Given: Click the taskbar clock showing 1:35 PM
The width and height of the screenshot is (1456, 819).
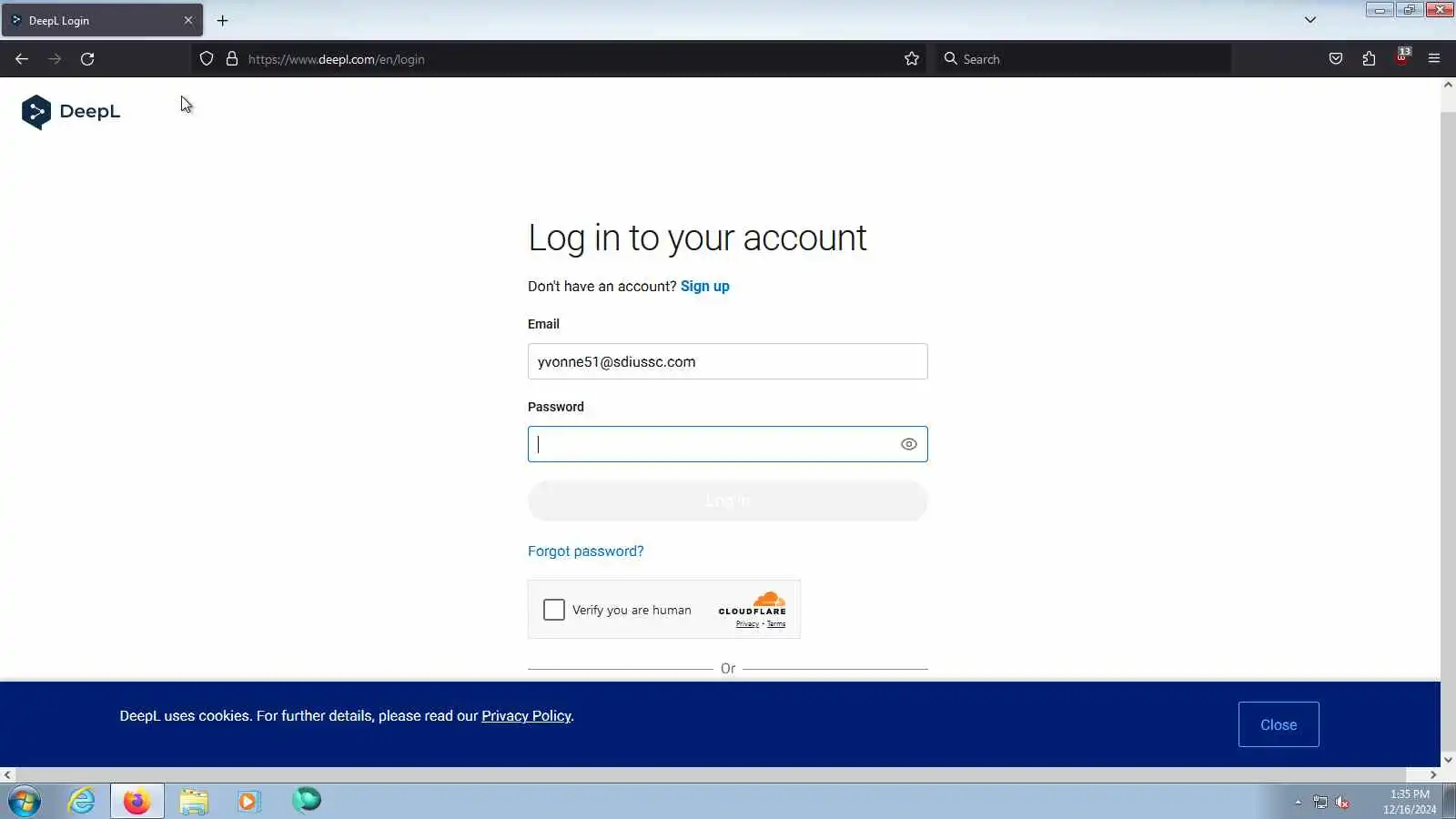Looking at the screenshot, I should click(1410, 802).
